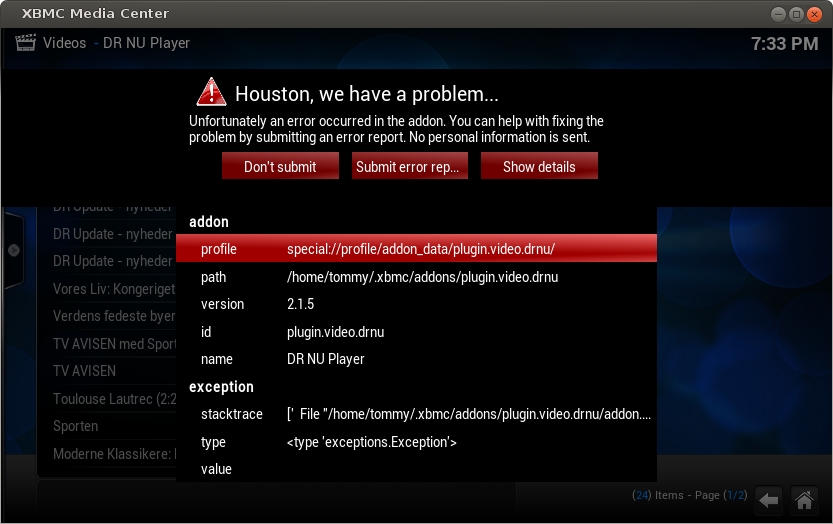Click the Videos clapperboard icon
Viewport: 833px width, 524px height.
pos(25,43)
